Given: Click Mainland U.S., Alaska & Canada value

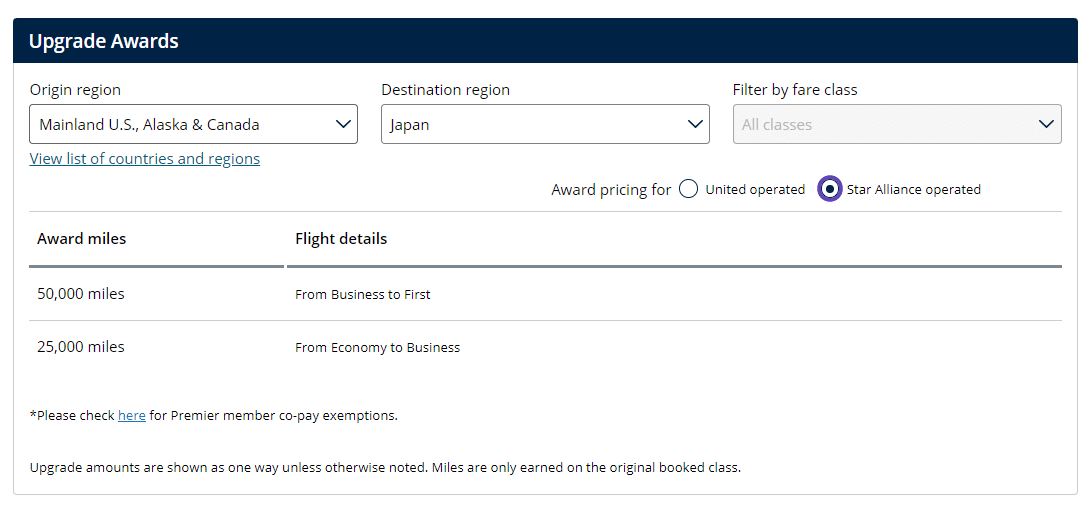Looking at the screenshot, I should (x=149, y=125).
